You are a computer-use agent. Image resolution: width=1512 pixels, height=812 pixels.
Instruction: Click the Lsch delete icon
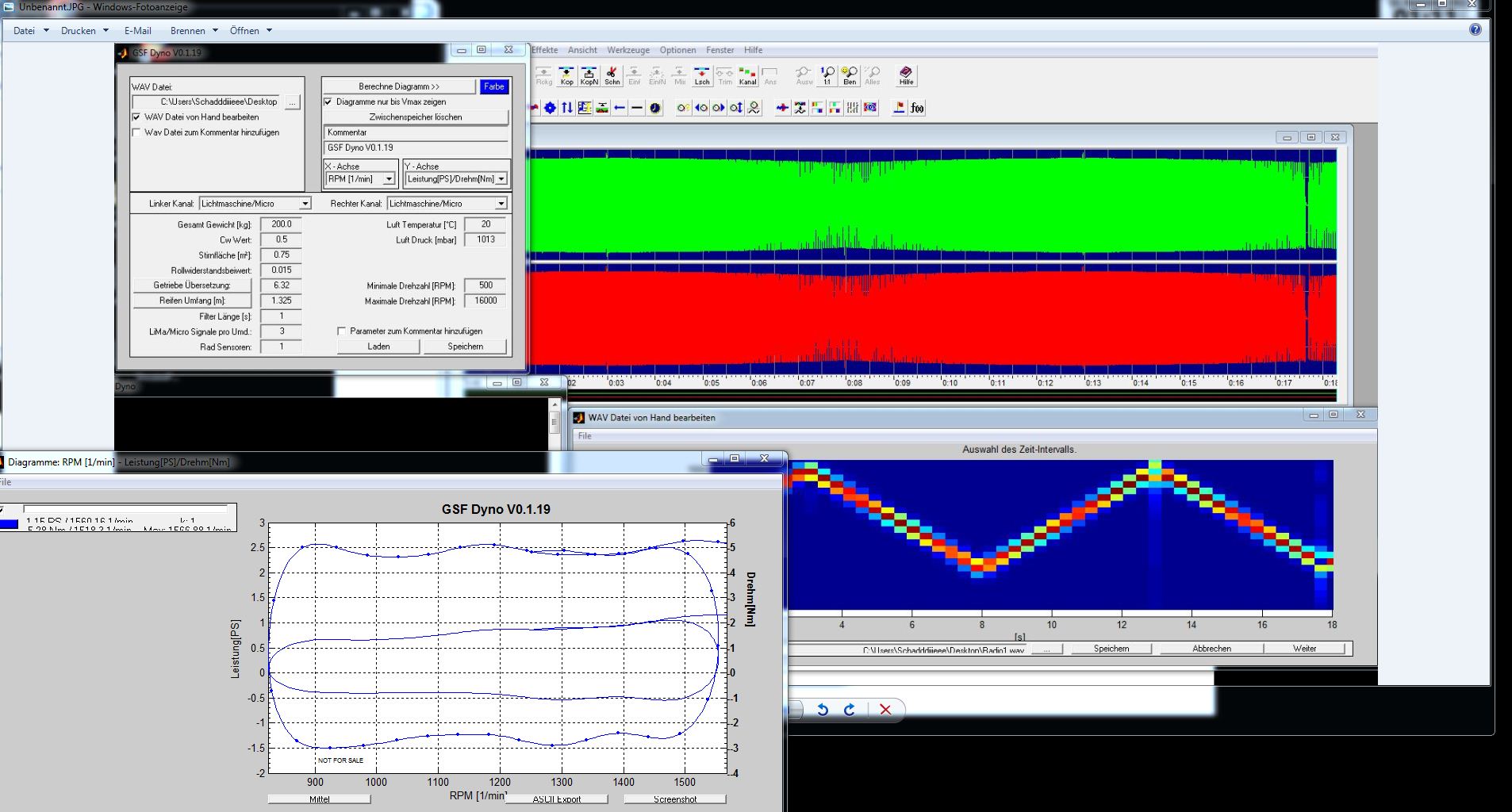(x=702, y=75)
